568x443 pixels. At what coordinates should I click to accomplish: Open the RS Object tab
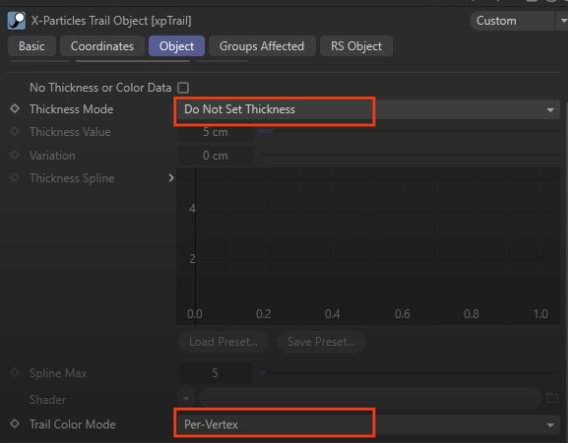pyautogui.click(x=356, y=46)
